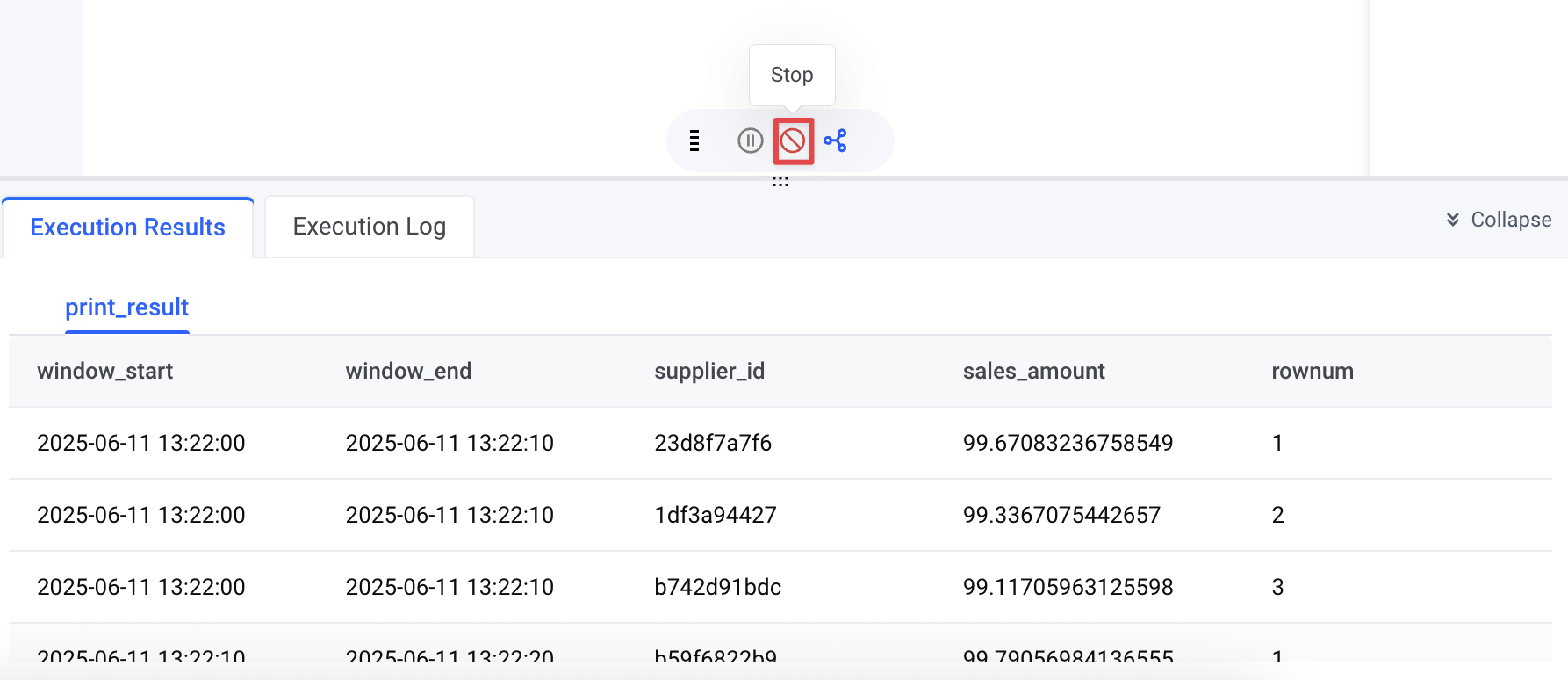Open the print_result sub-tab
Image resolution: width=1568 pixels, height=680 pixels.
point(127,307)
